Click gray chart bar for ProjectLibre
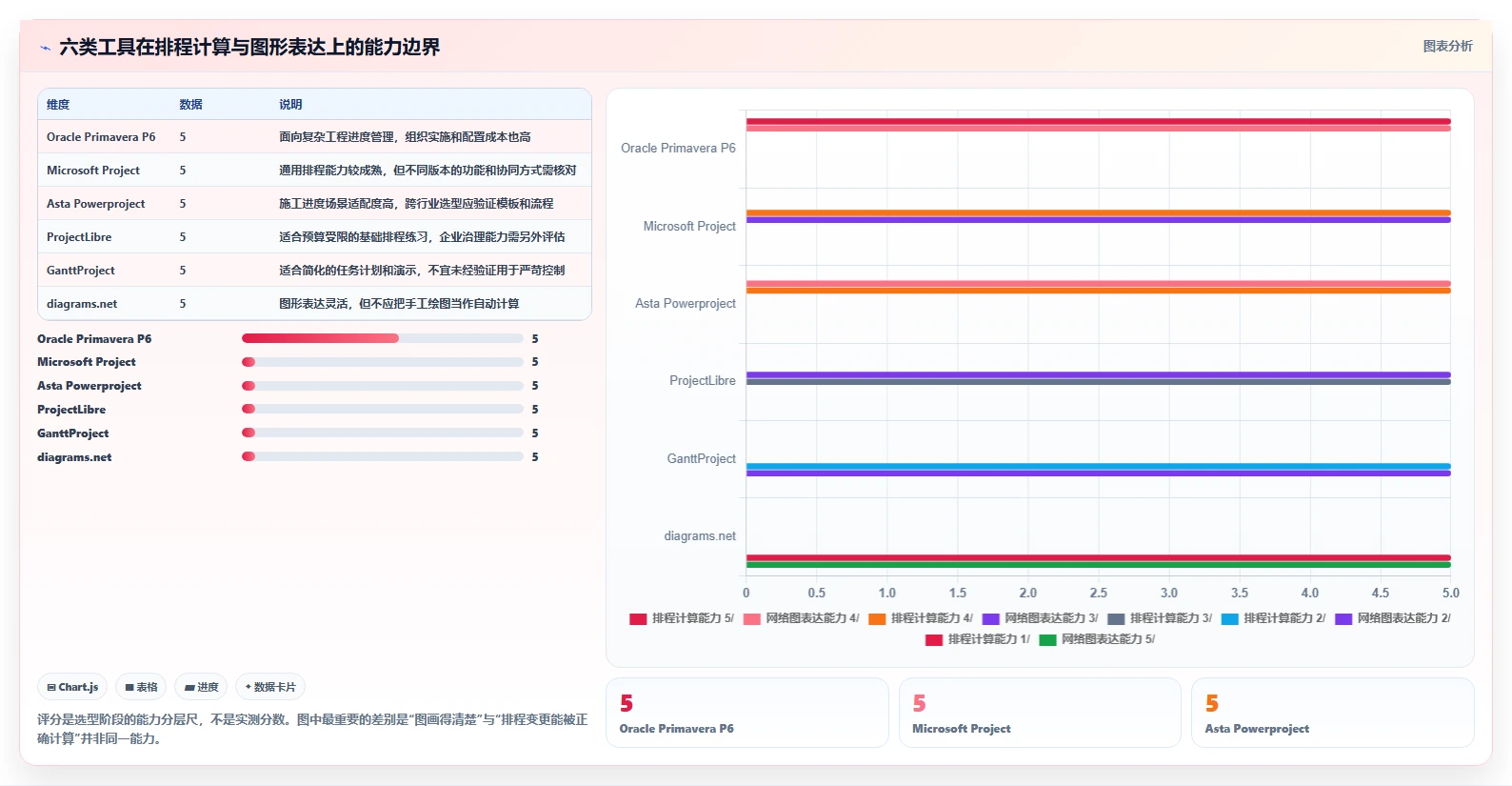This screenshot has height=786, width=1512. point(1098,382)
